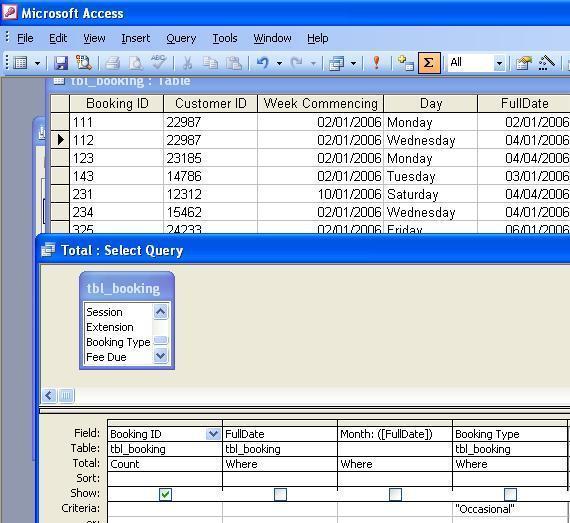This screenshot has height=523, width=570.
Task: Click the Day column header
Action: [430, 104]
